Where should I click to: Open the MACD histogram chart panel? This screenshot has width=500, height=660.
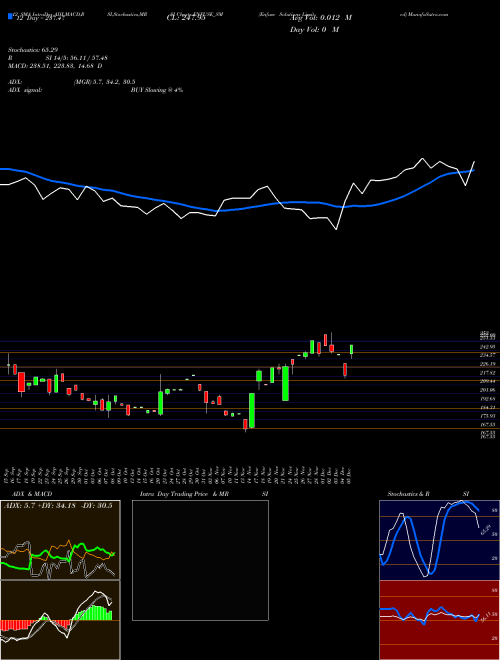click(x=60, y=620)
